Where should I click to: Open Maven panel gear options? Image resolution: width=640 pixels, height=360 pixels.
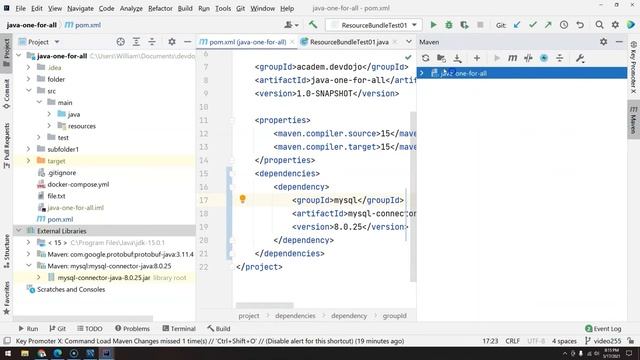[603, 42]
